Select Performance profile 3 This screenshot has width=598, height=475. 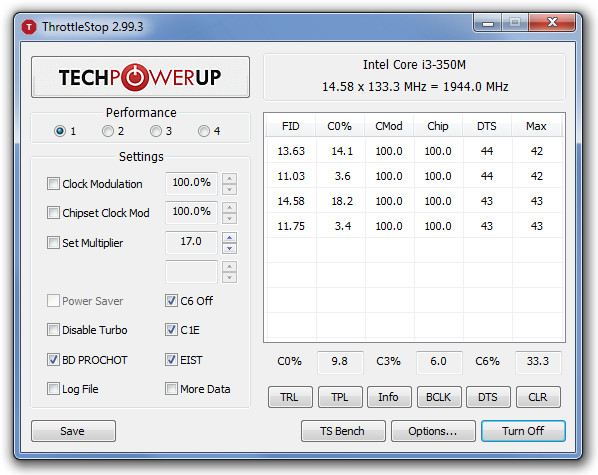pyautogui.click(x=156, y=131)
